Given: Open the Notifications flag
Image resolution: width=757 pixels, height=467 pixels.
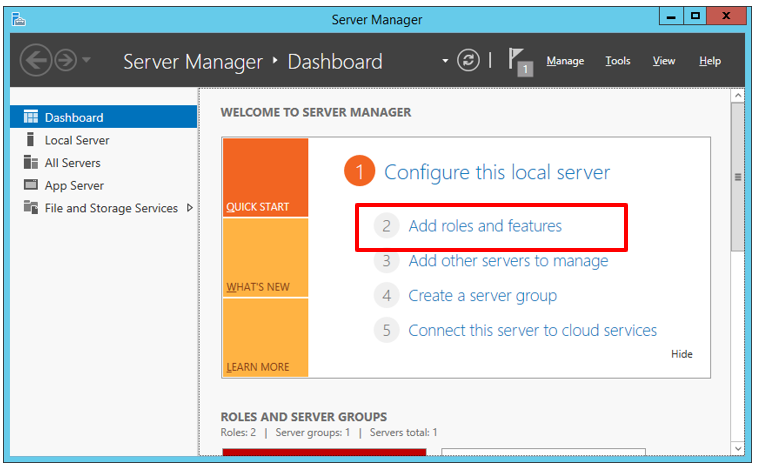Looking at the screenshot, I should point(520,61).
